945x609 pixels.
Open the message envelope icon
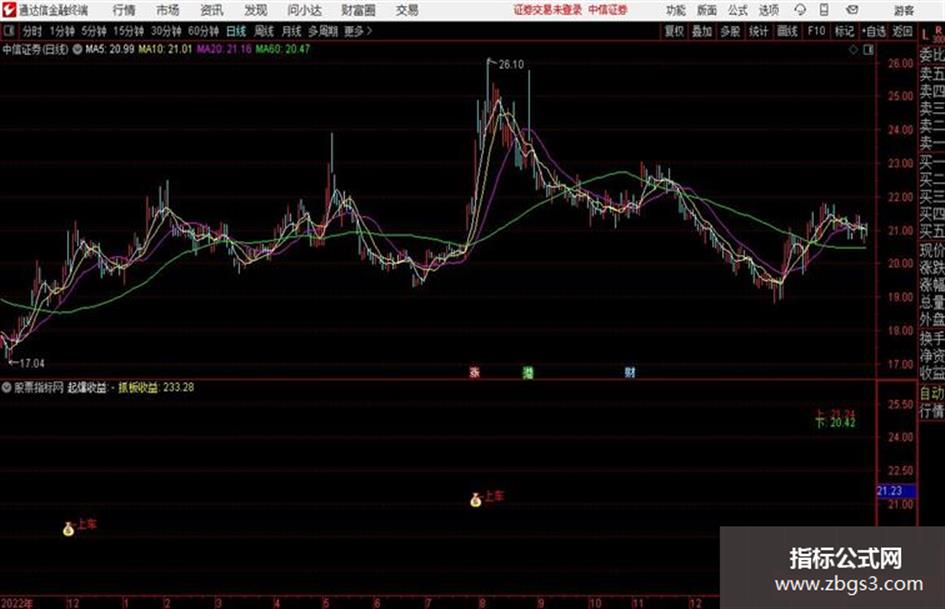point(852,10)
